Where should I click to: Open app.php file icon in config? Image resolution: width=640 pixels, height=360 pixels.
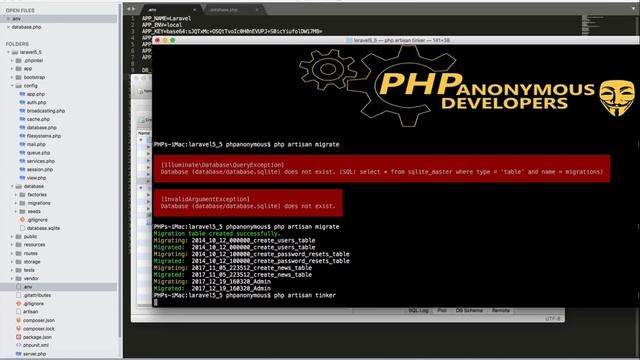[22, 94]
